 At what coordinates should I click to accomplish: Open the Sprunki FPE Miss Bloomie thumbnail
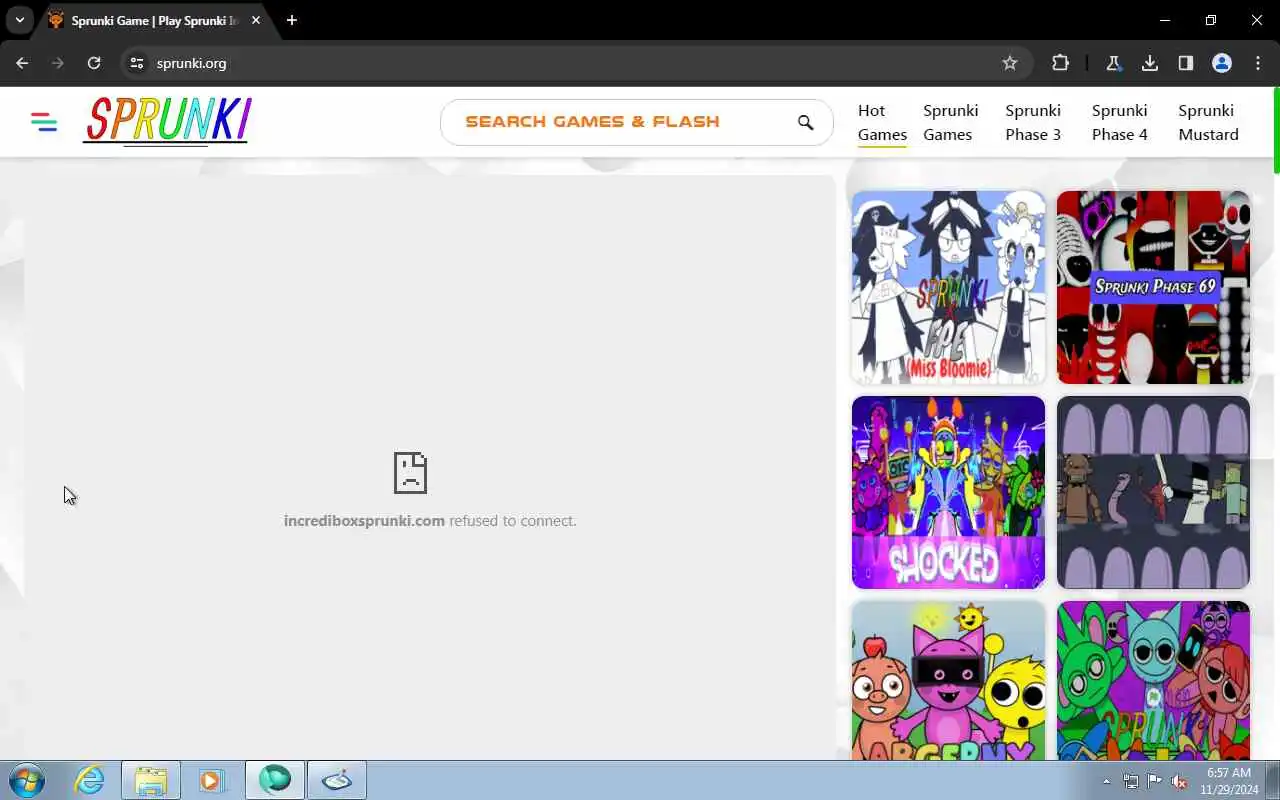point(948,287)
